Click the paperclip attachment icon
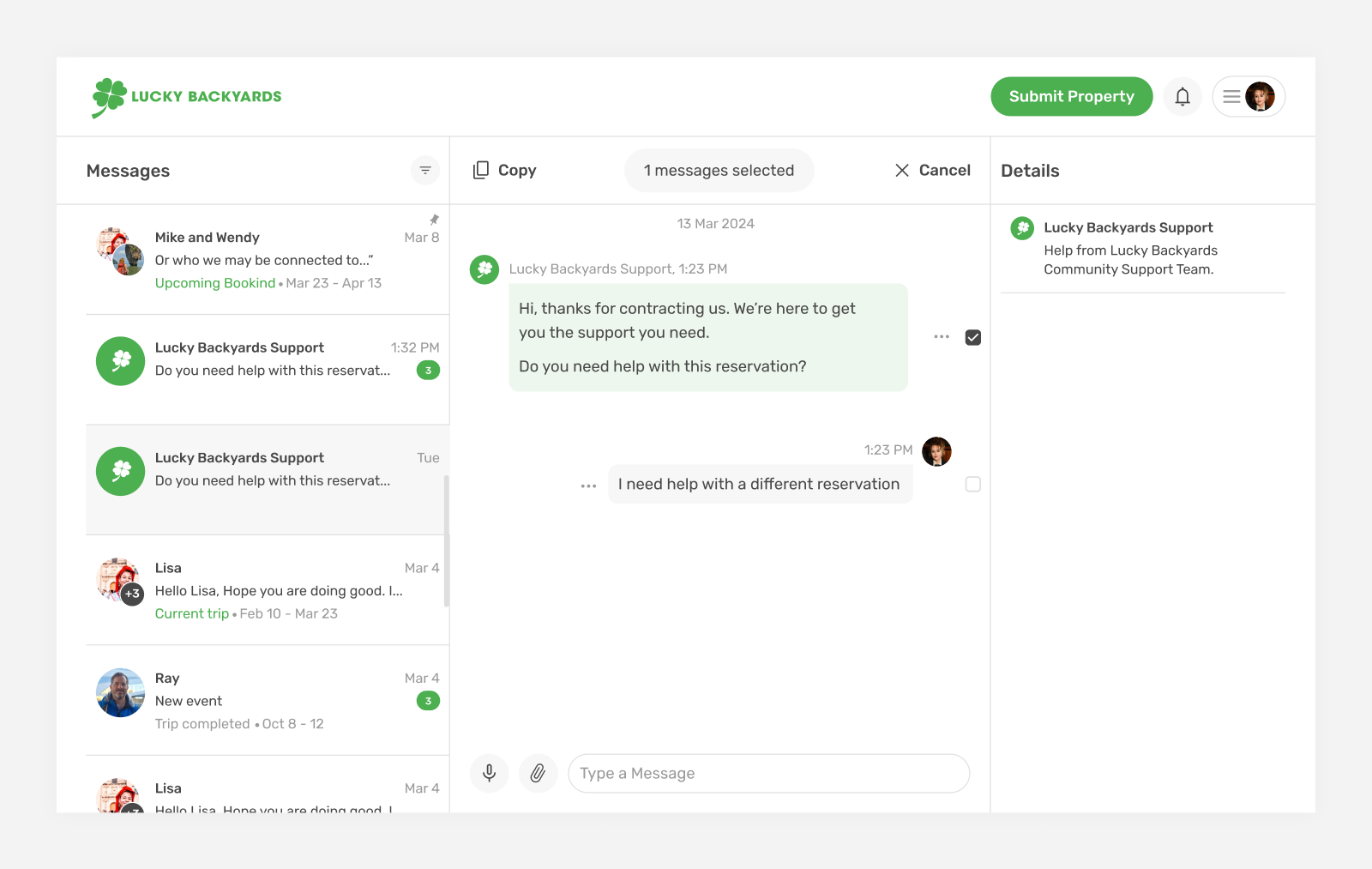1372x869 pixels. [x=539, y=774]
